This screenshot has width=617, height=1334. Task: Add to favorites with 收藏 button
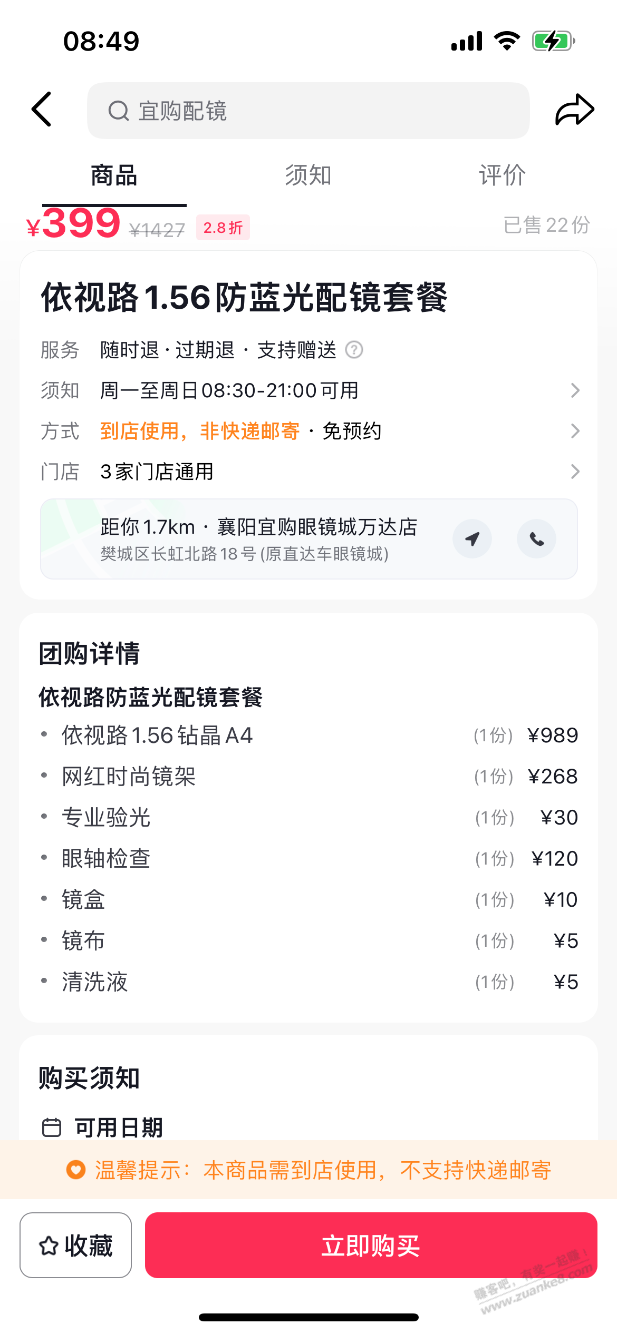click(76, 1245)
